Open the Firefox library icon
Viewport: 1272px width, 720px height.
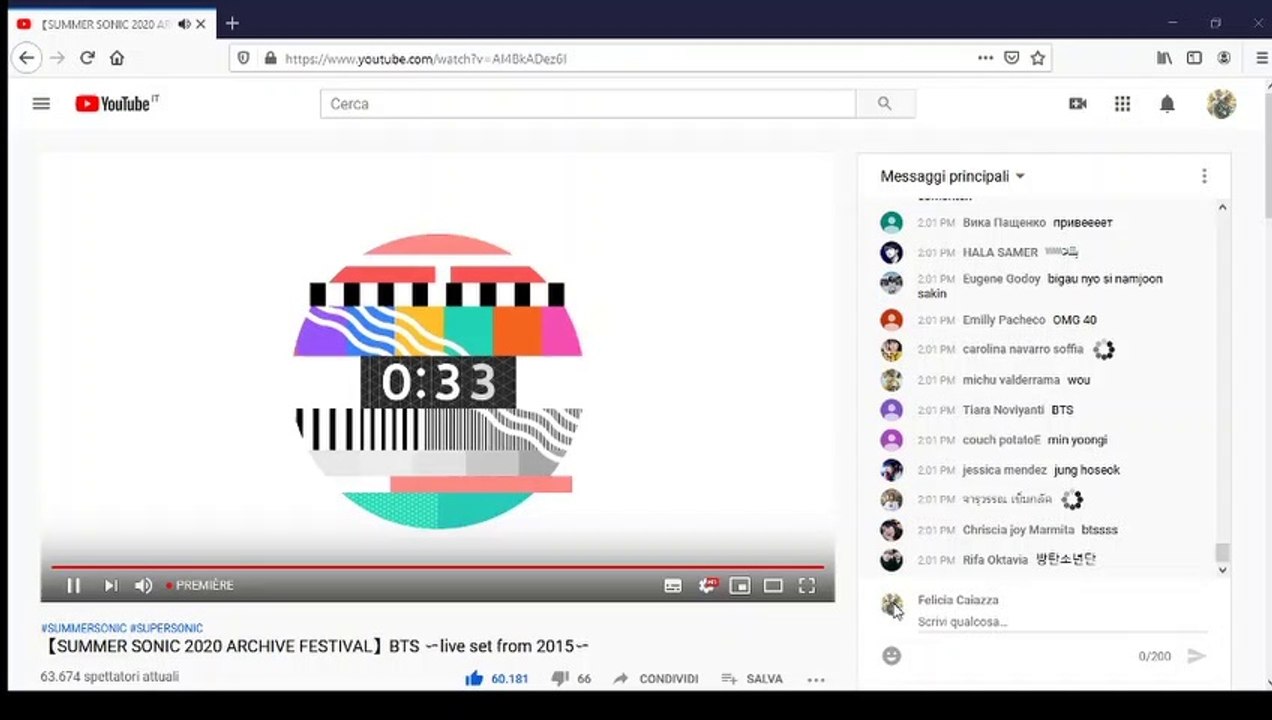point(1165,58)
